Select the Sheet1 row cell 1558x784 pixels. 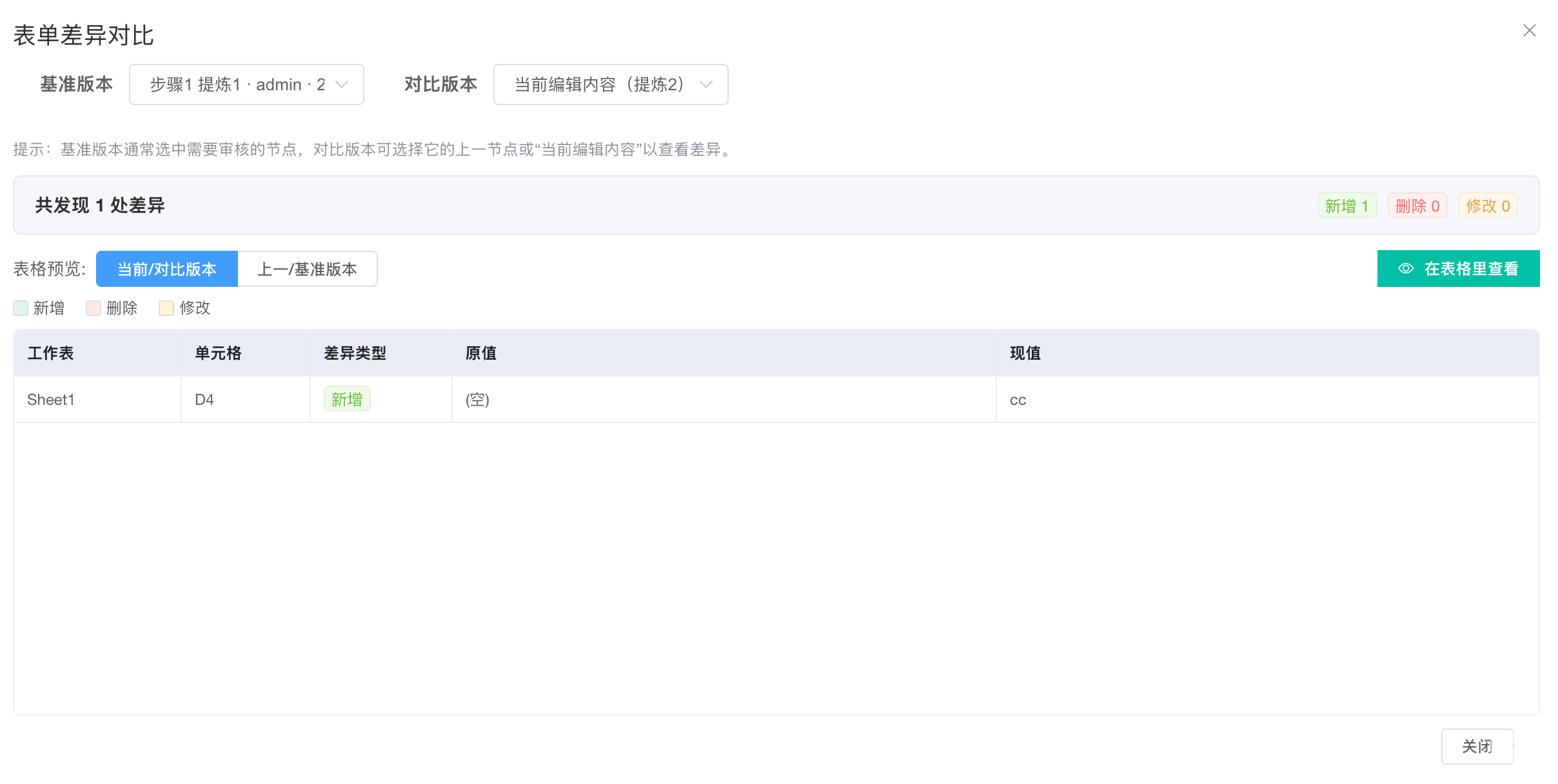coord(51,400)
